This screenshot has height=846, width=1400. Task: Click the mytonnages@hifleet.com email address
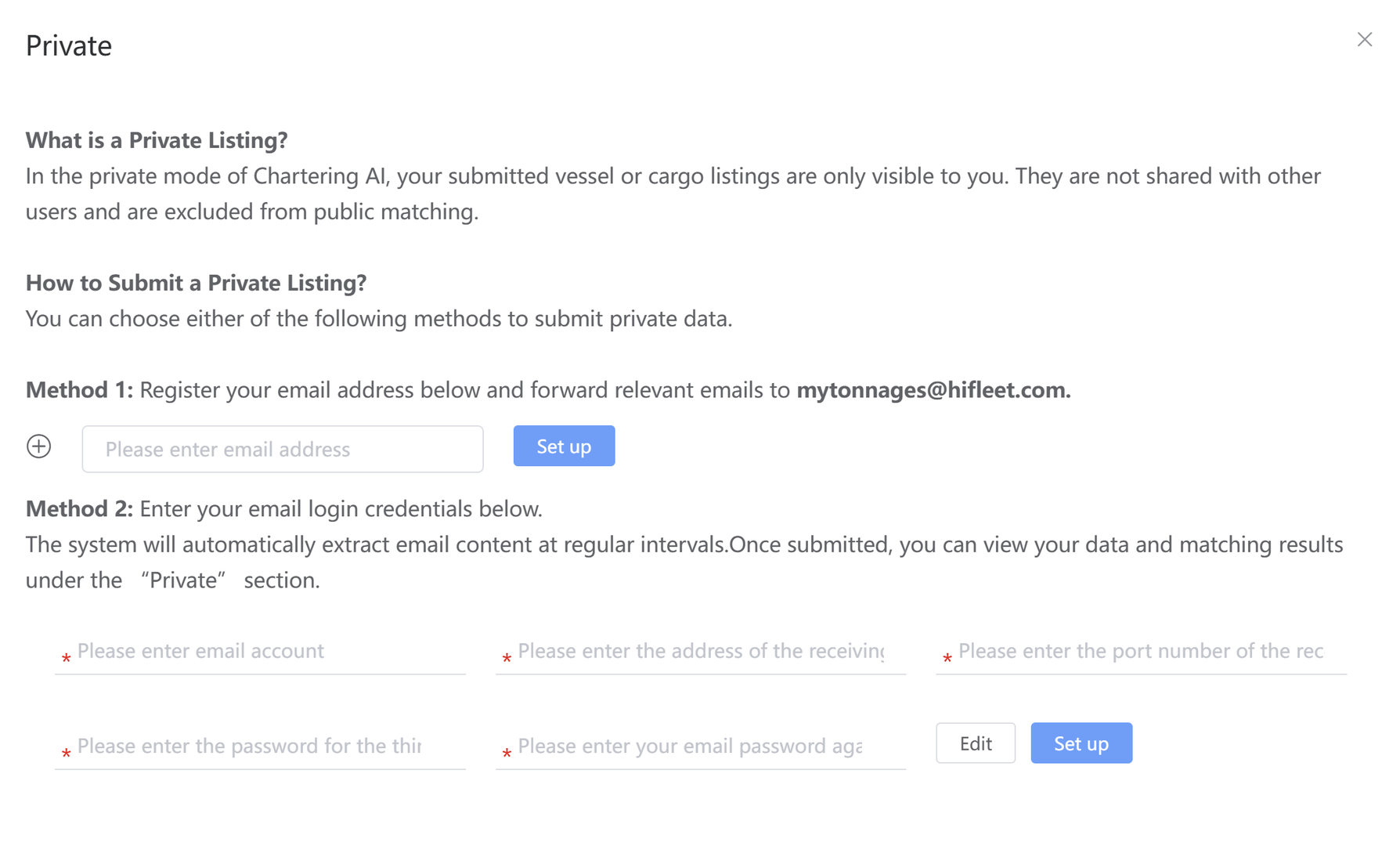pyautogui.click(x=933, y=390)
